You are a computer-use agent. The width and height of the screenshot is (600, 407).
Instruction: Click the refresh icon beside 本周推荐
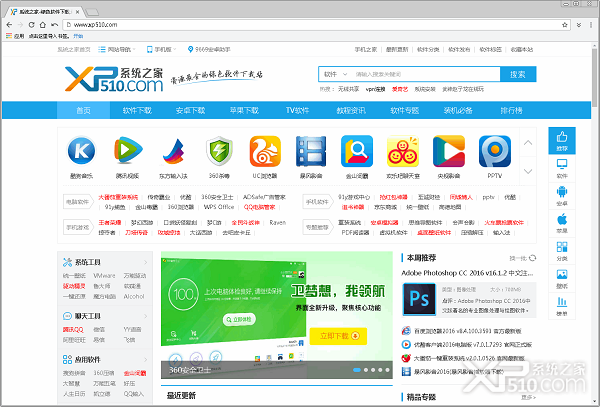pyautogui.click(x=532, y=258)
